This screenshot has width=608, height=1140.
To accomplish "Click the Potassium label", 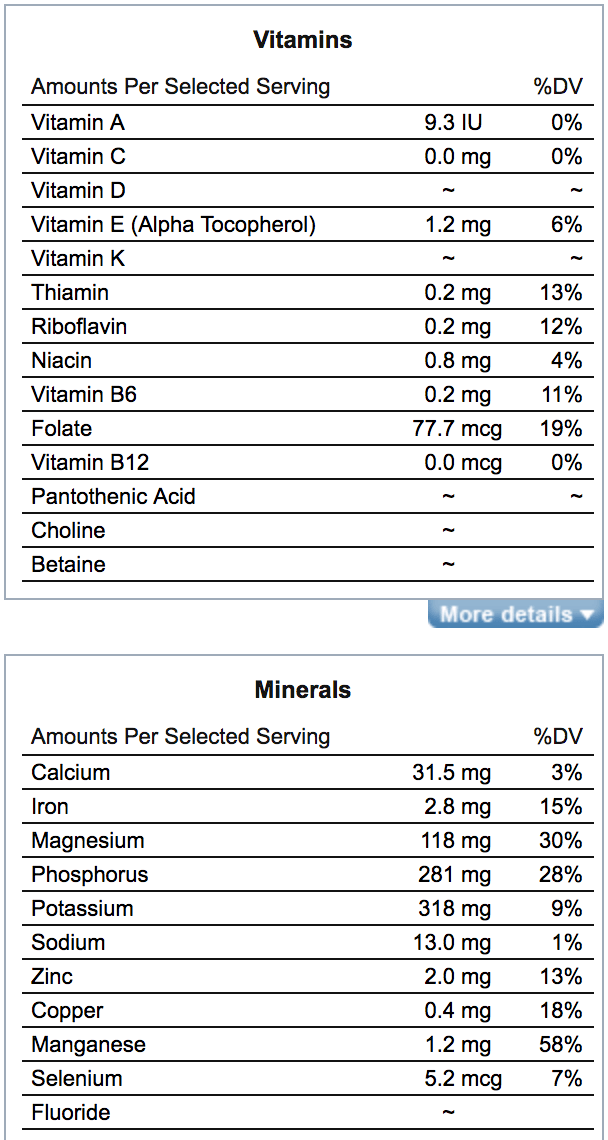I will [x=84, y=908].
